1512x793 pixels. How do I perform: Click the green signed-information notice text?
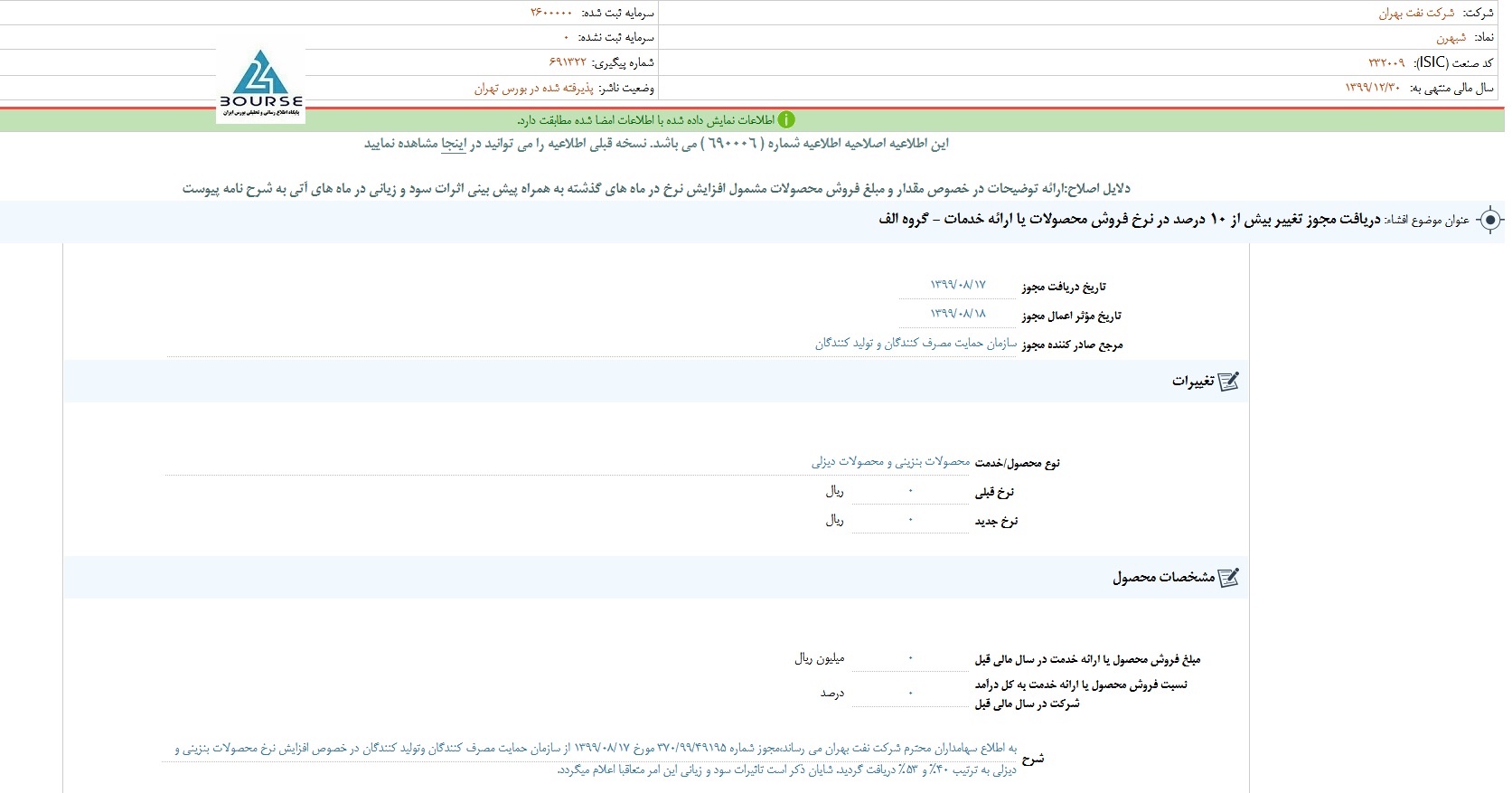point(645,119)
